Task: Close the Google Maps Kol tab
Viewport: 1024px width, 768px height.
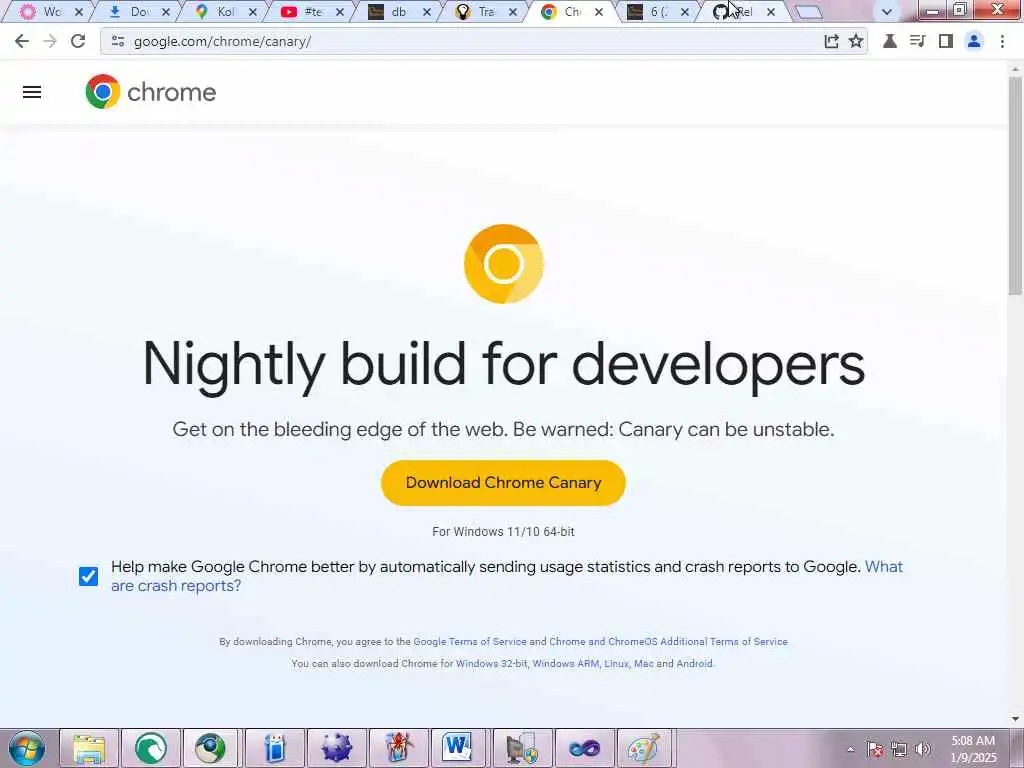Action: tap(253, 12)
